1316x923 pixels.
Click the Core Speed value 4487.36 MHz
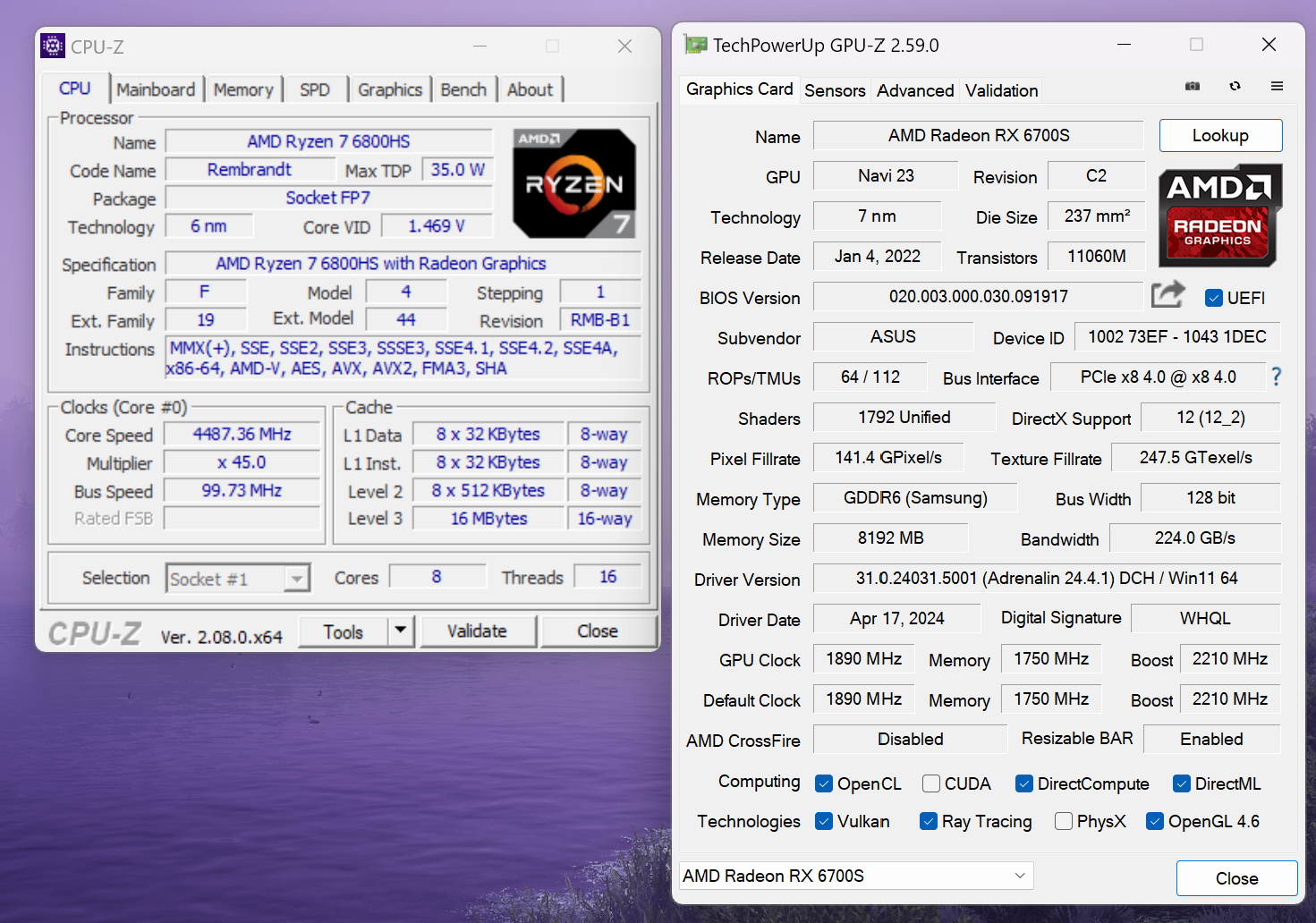click(242, 435)
